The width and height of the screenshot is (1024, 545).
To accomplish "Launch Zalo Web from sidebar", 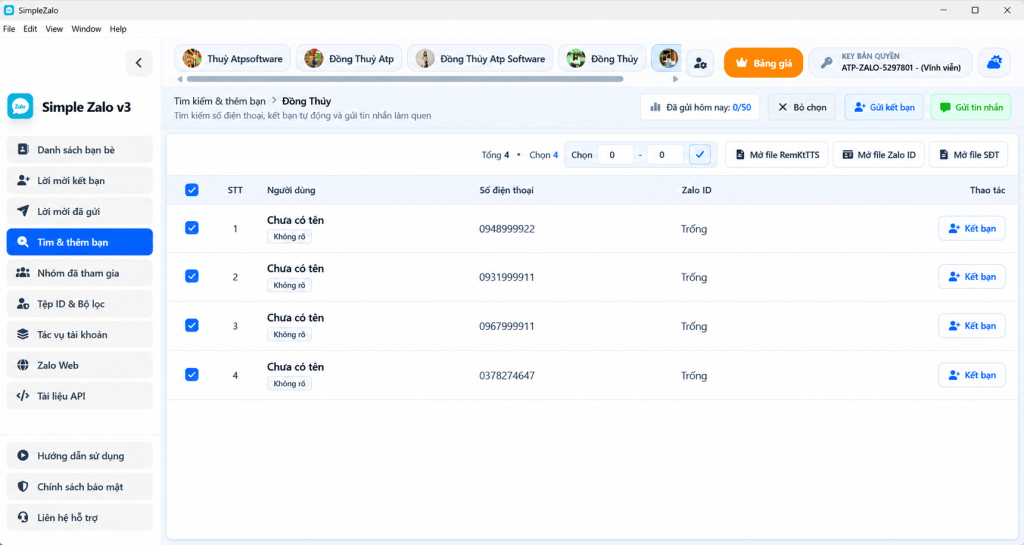I will [80, 365].
